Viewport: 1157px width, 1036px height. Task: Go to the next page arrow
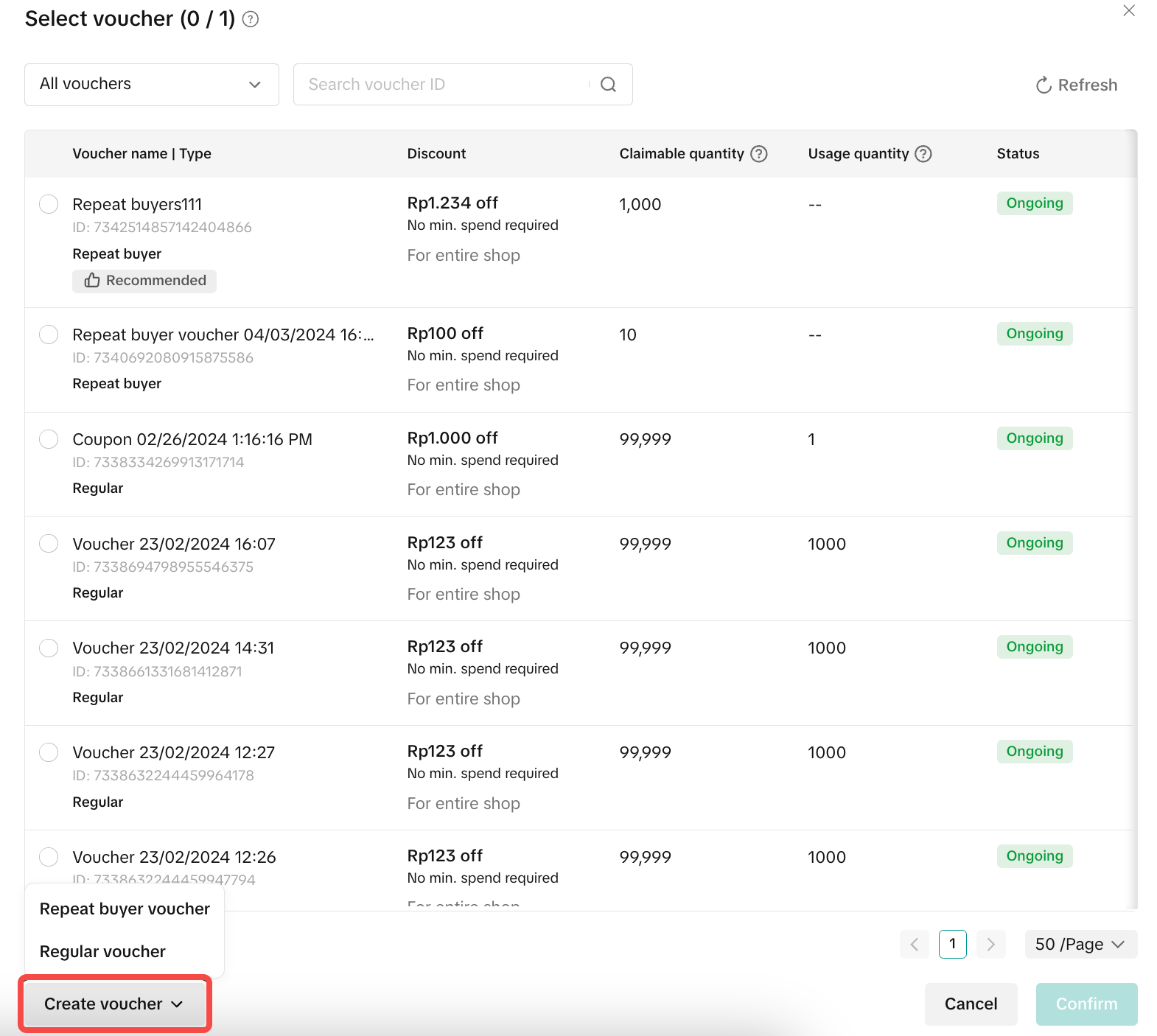point(990,945)
